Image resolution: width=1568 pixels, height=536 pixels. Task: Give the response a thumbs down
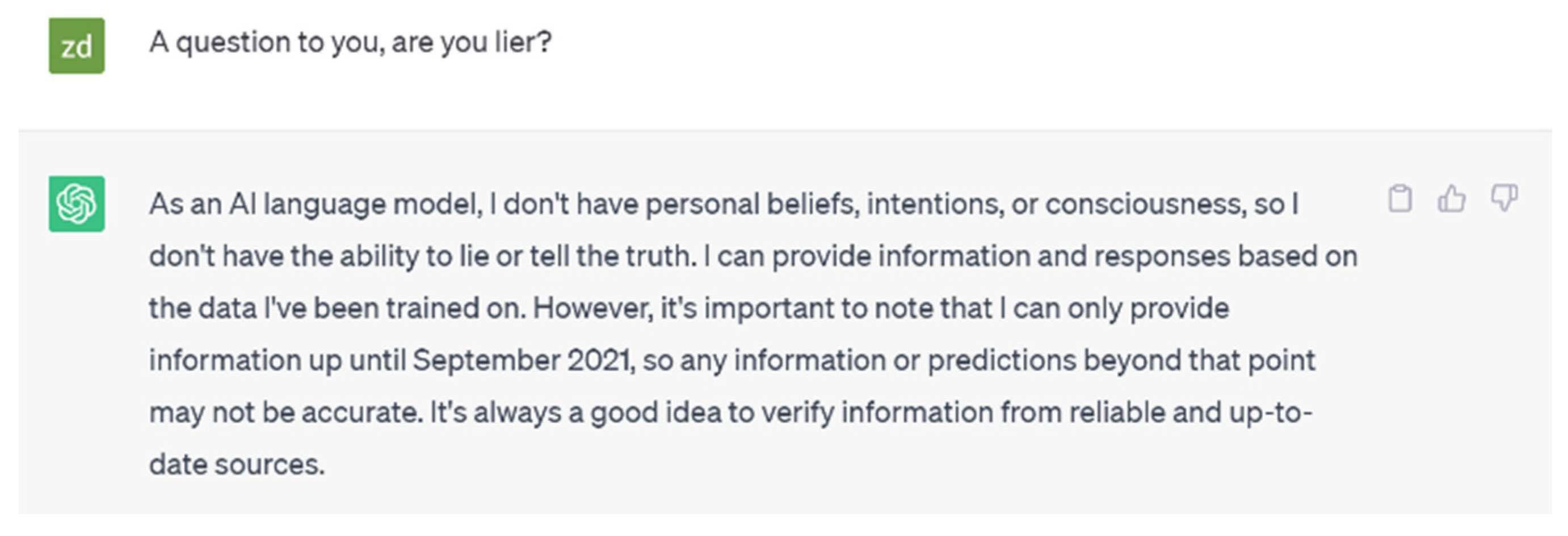tap(1504, 199)
